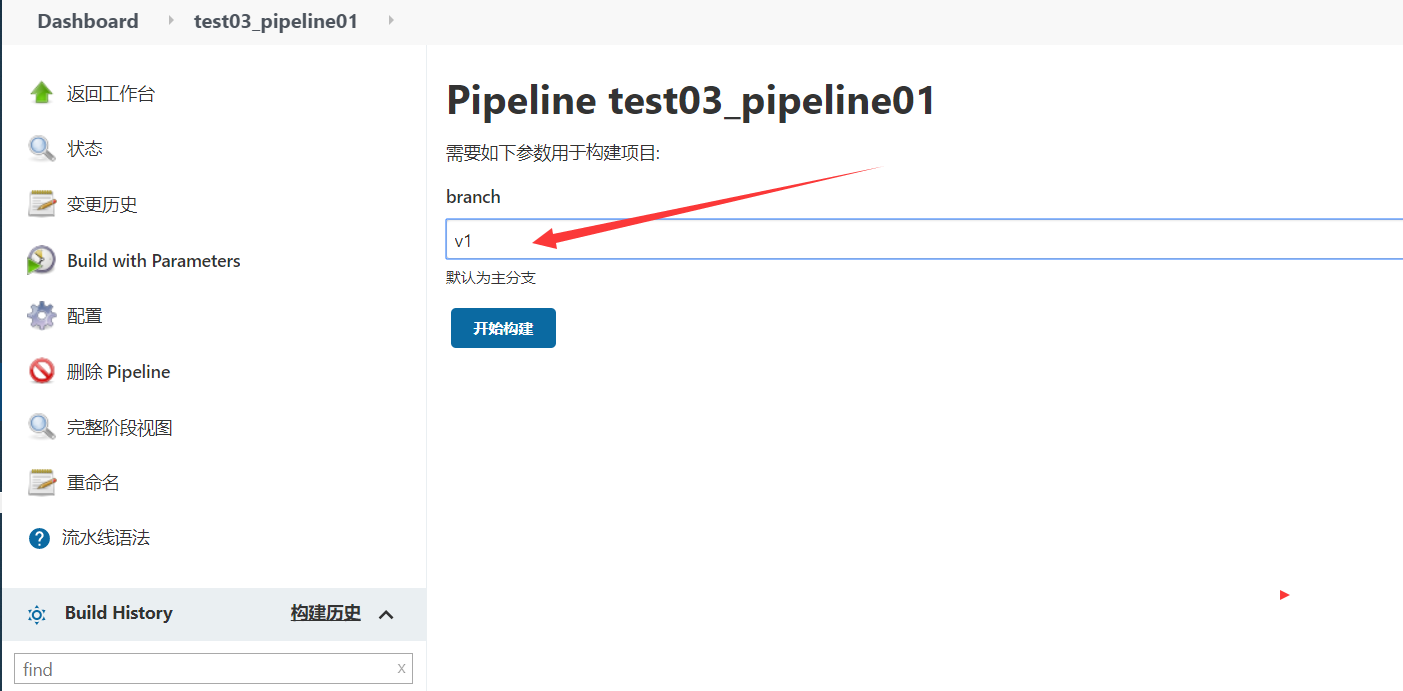The image size is (1403, 691).
Task: Focus the branch parameter input field
Action: pos(924,239)
